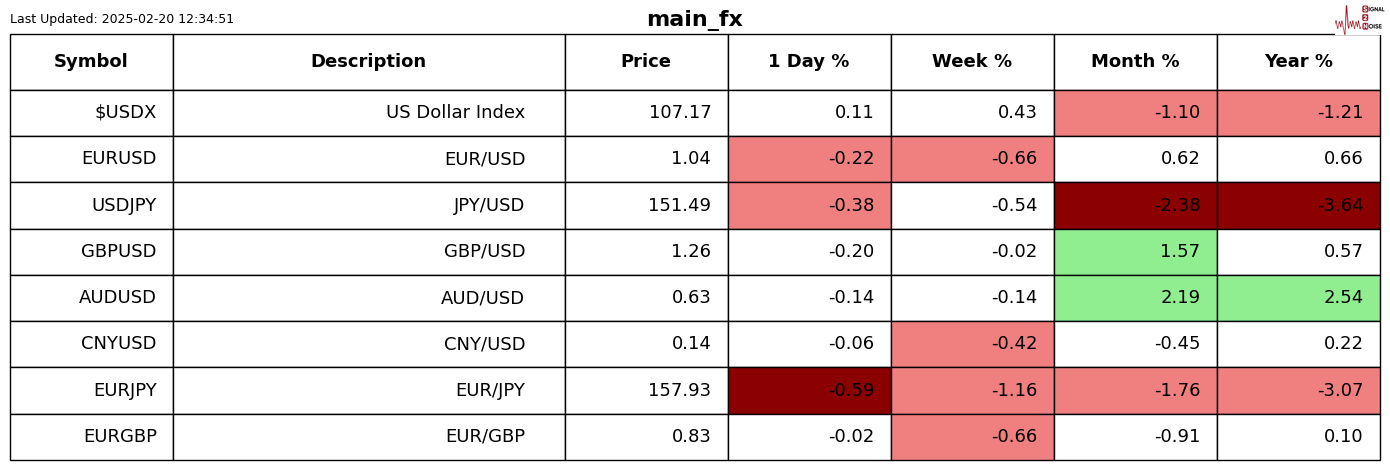Click the main_fx table title
Viewport: 1390px width, 470px height.
pyautogui.click(x=694, y=20)
